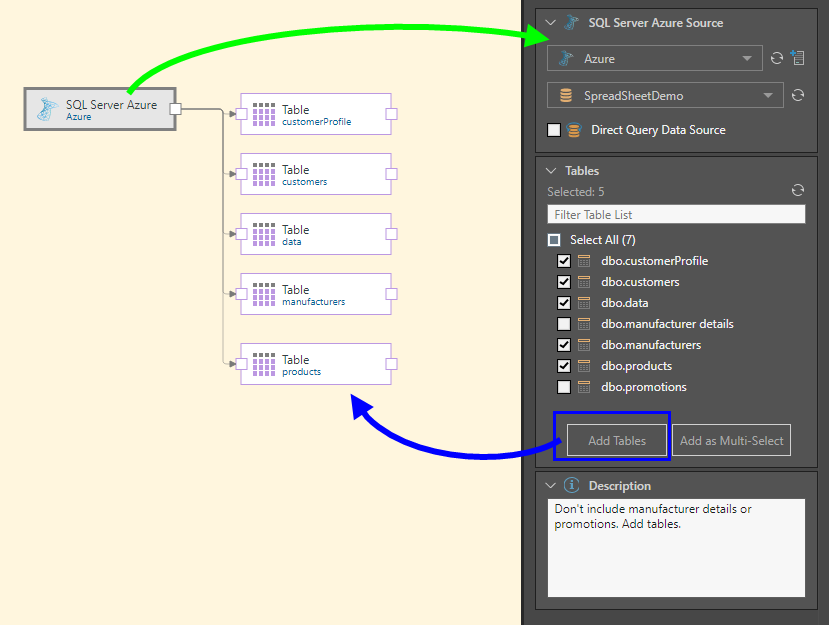
Task: Check the dbo.promotions table checkbox
Action: tap(564, 387)
